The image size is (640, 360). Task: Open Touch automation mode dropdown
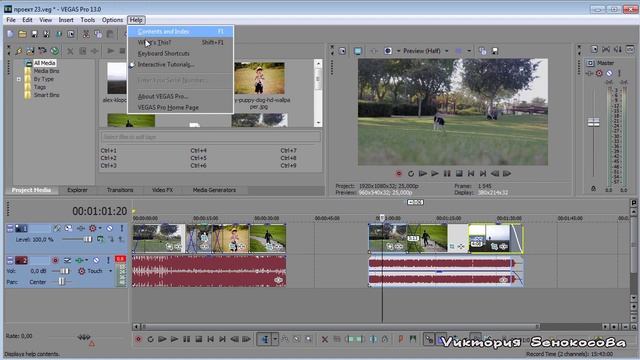[110, 271]
